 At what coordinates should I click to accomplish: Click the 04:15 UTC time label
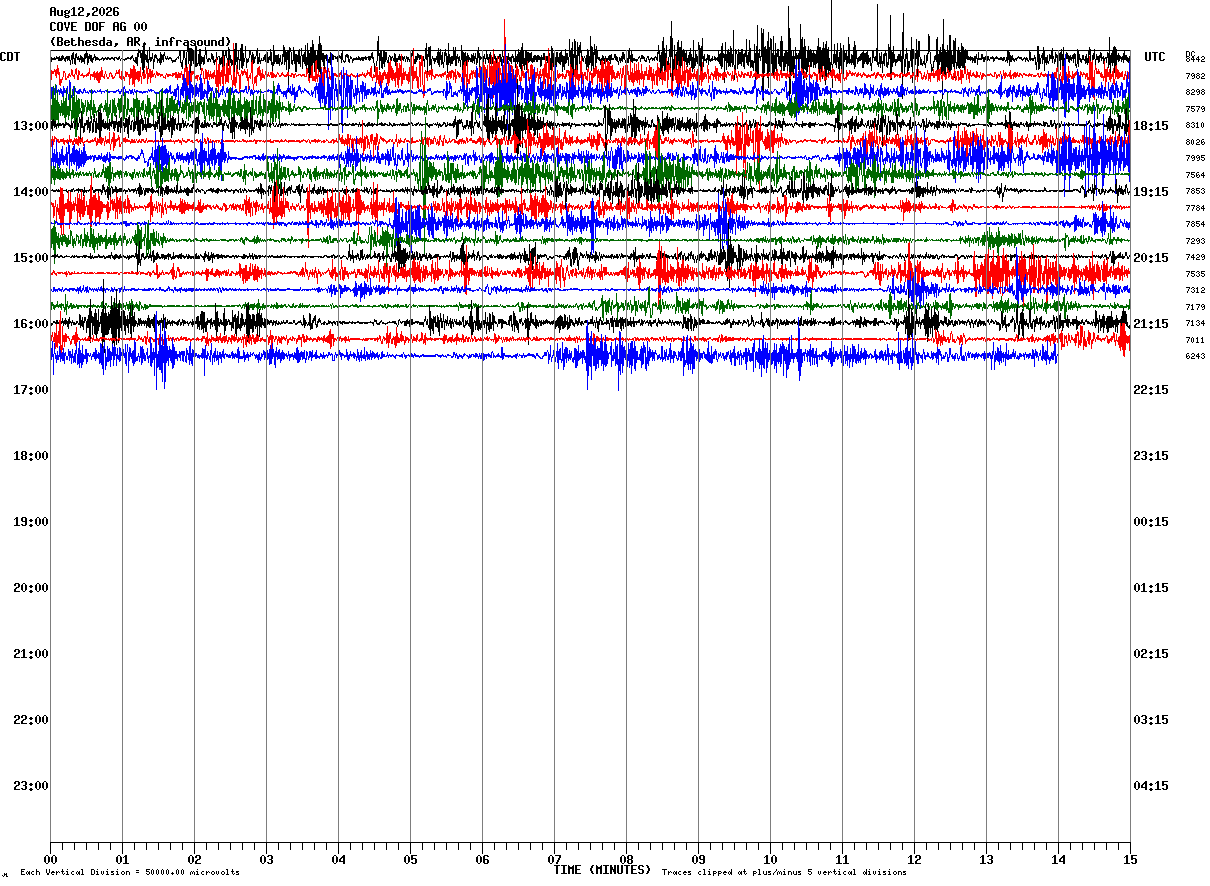[1150, 786]
